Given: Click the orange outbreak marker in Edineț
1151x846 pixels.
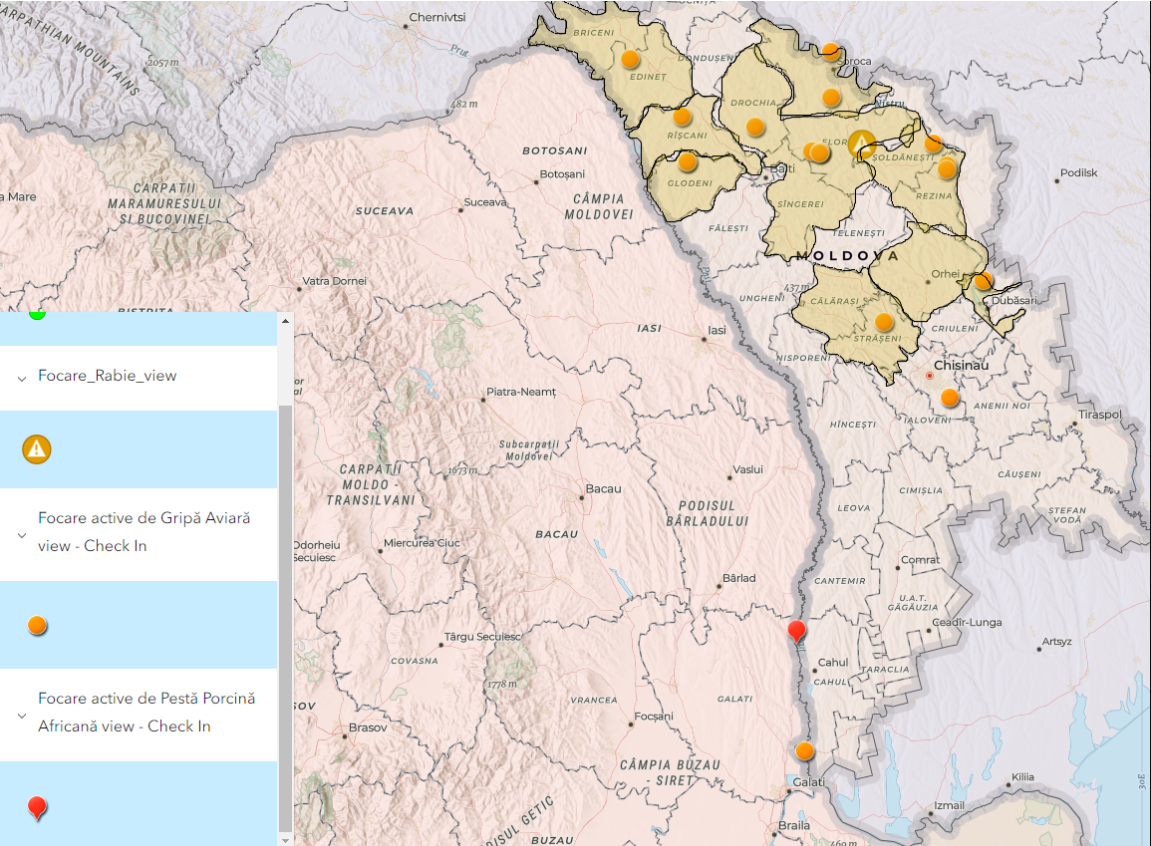Looking at the screenshot, I should (630, 59).
